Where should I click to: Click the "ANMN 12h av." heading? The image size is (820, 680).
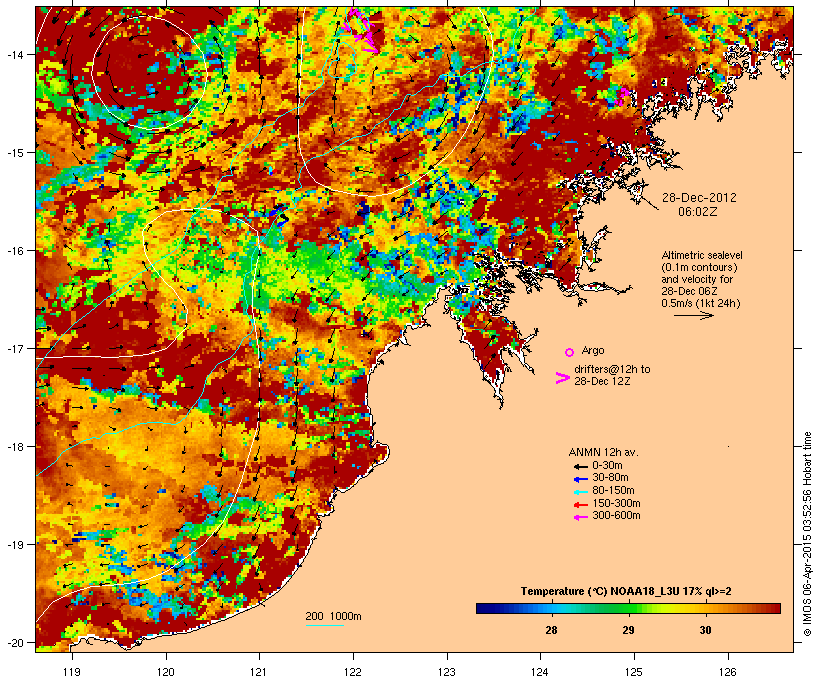tap(603, 452)
